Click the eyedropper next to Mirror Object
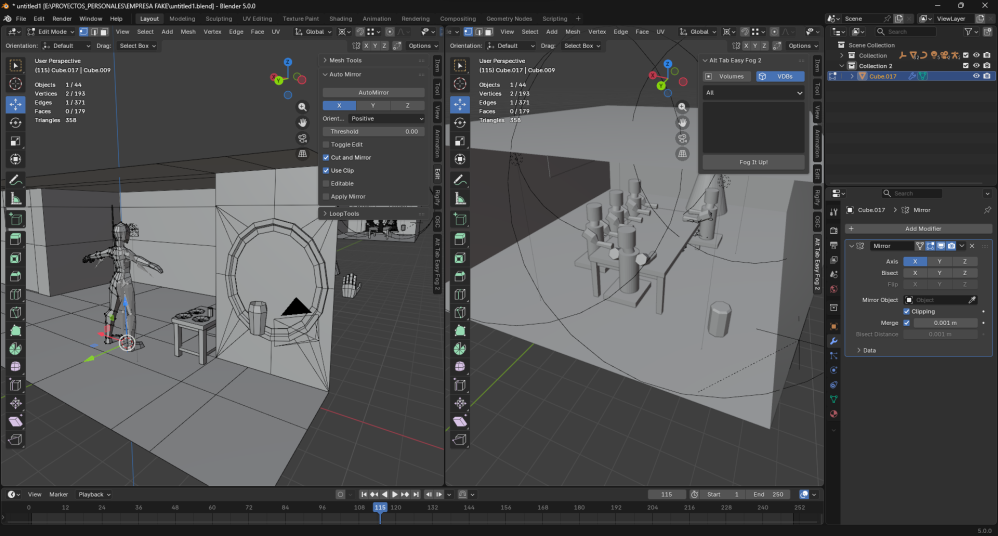Image resolution: width=998 pixels, height=536 pixels. click(x=971, y=300)
